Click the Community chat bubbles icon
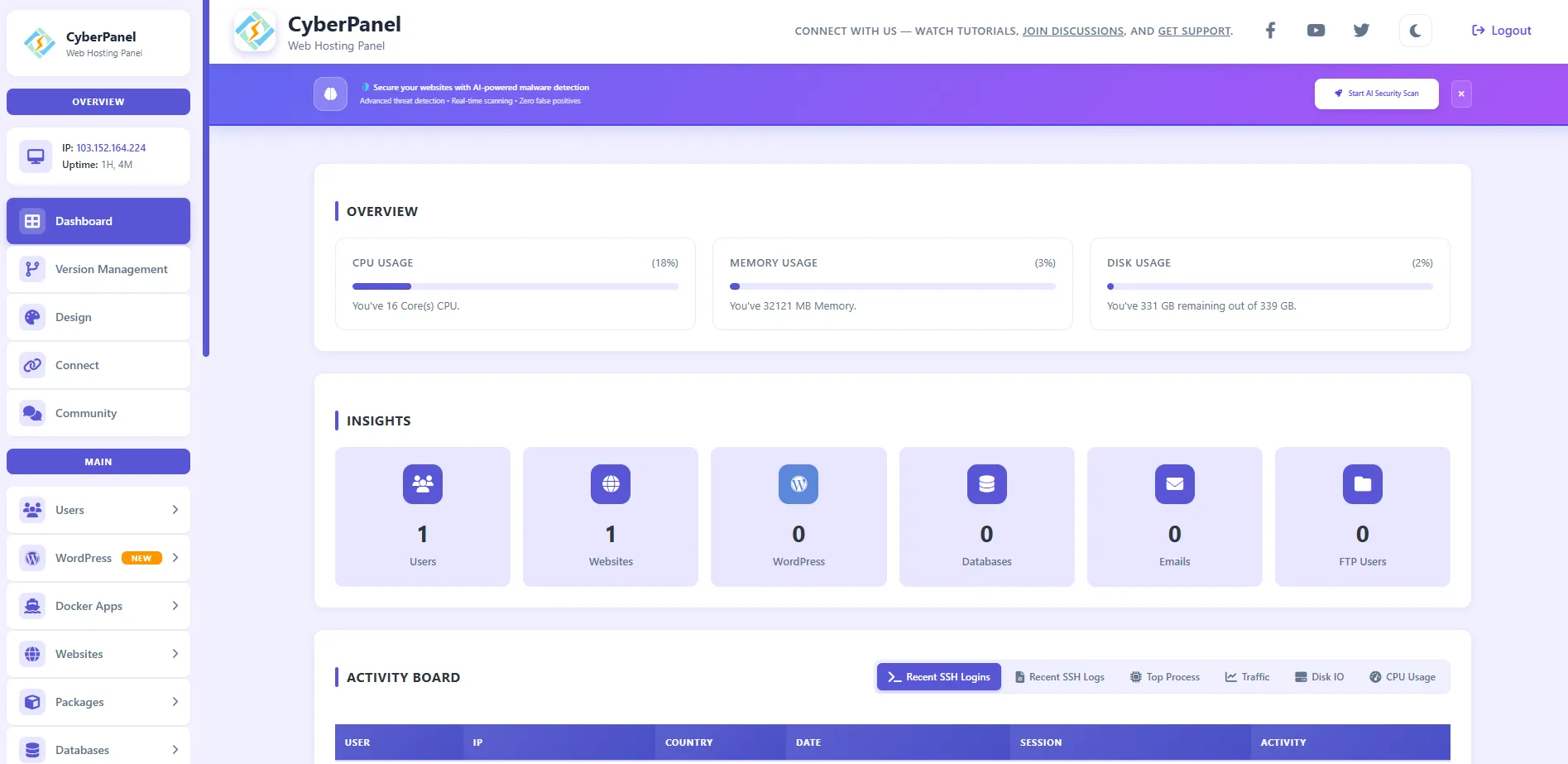Screen dimensions: 1568x764 click(x=32, y=413)
